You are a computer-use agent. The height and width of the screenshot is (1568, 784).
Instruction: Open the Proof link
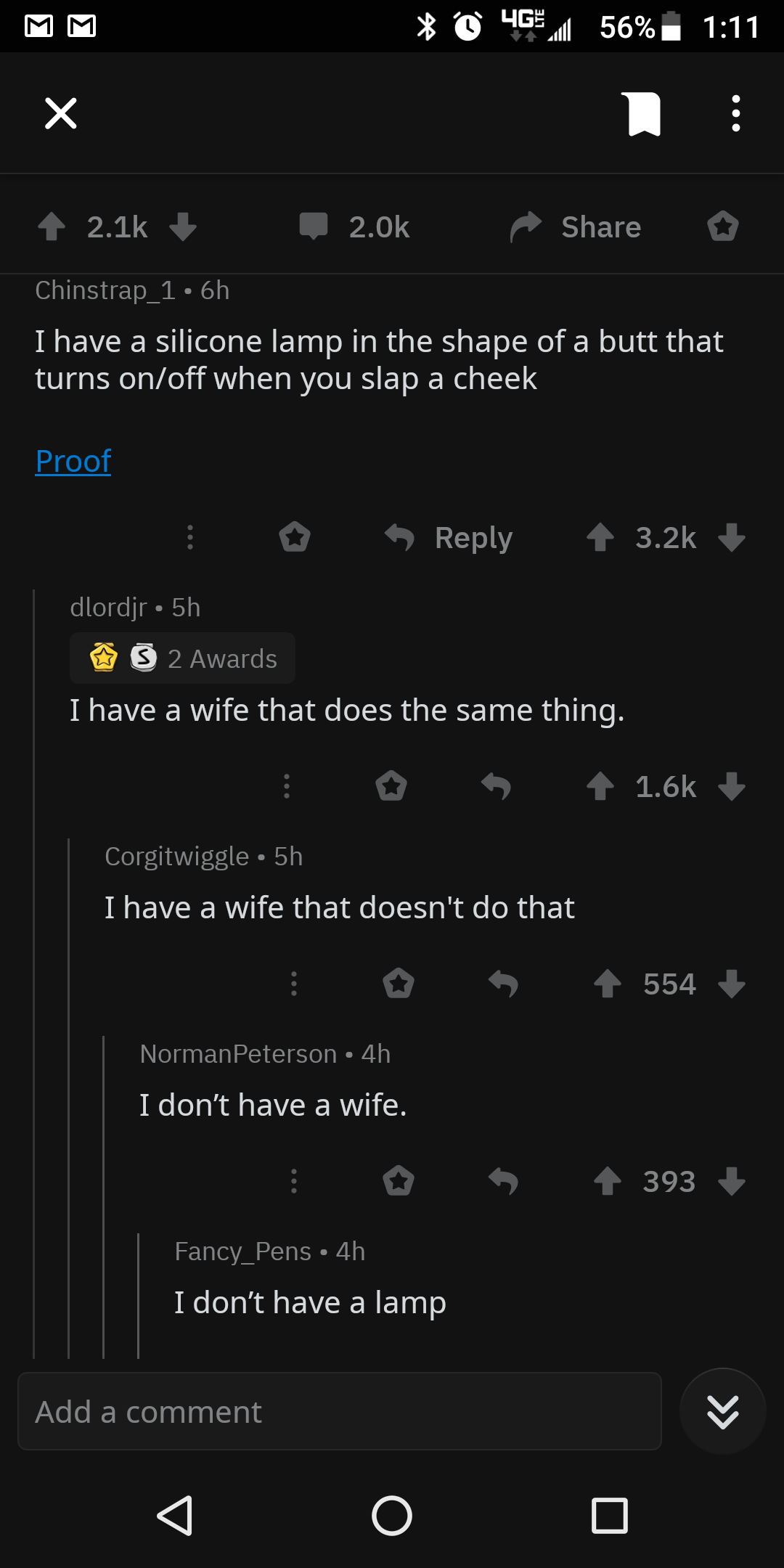pos(73,461)
